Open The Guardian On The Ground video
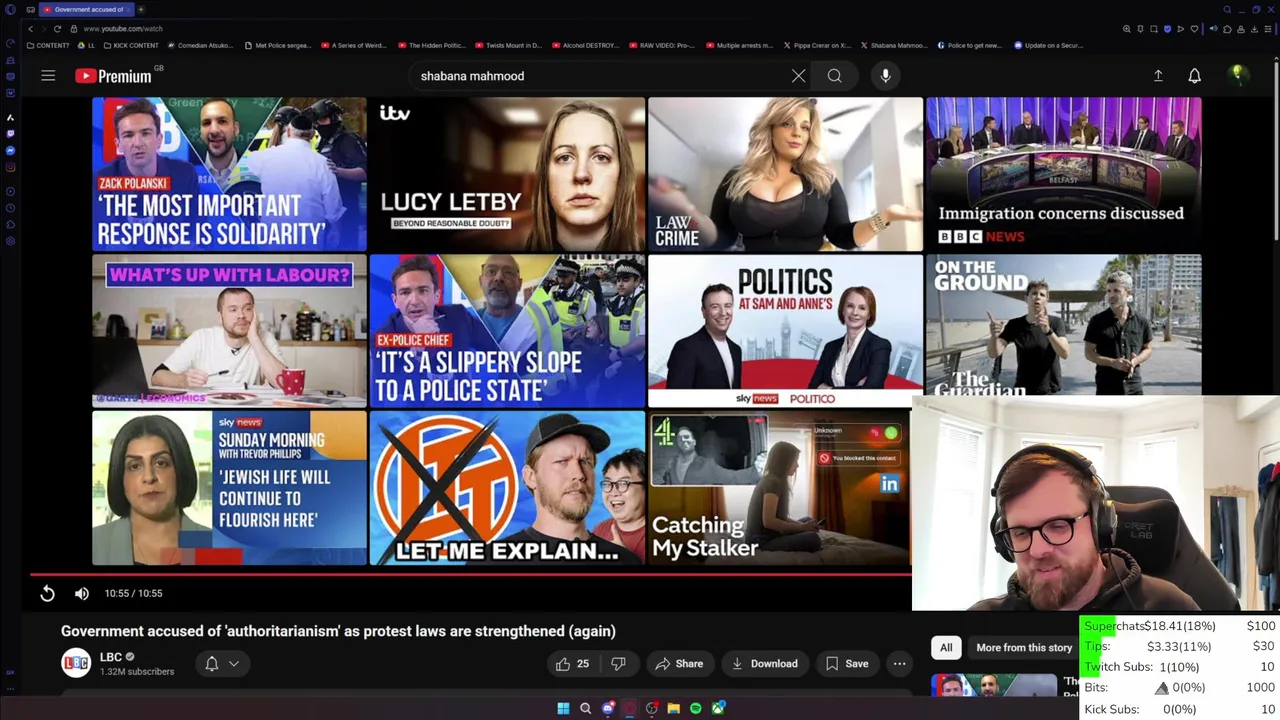Image resolution: width=1280 pixels, height=720 pixels. 1063,325
